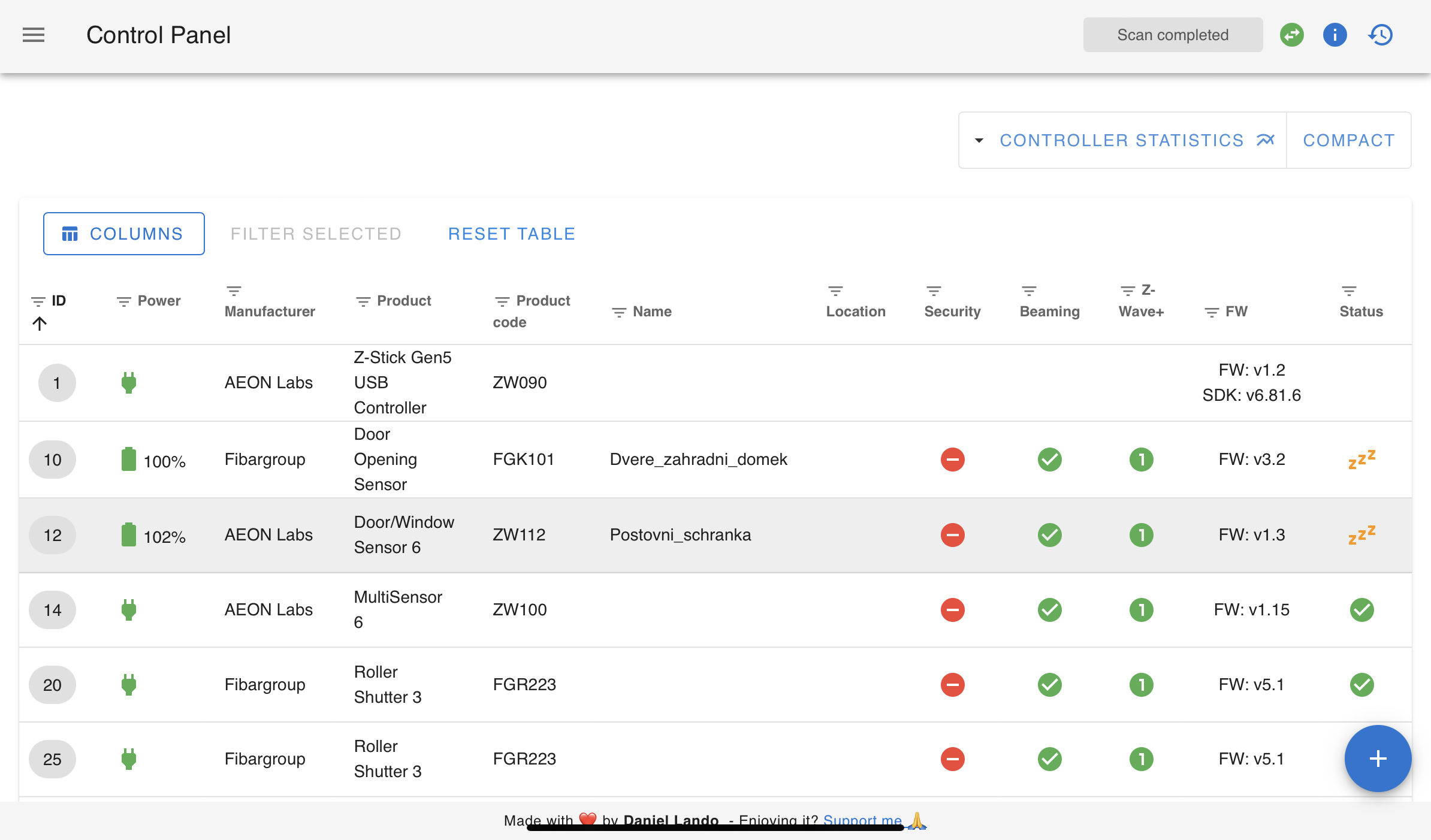Click Reset Table button
The image size is (1431, 840).
512,234
